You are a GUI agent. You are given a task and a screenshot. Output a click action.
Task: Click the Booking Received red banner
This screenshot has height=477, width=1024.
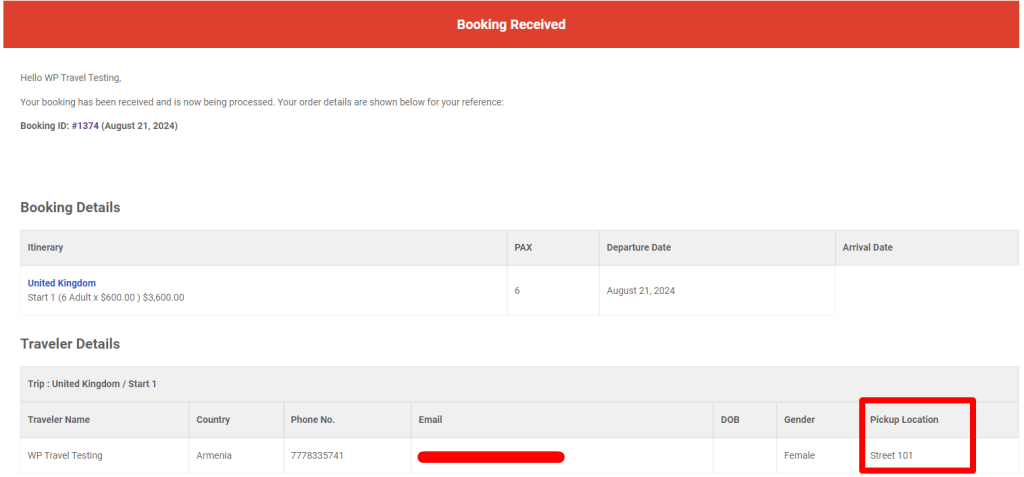tap(511, 24)
